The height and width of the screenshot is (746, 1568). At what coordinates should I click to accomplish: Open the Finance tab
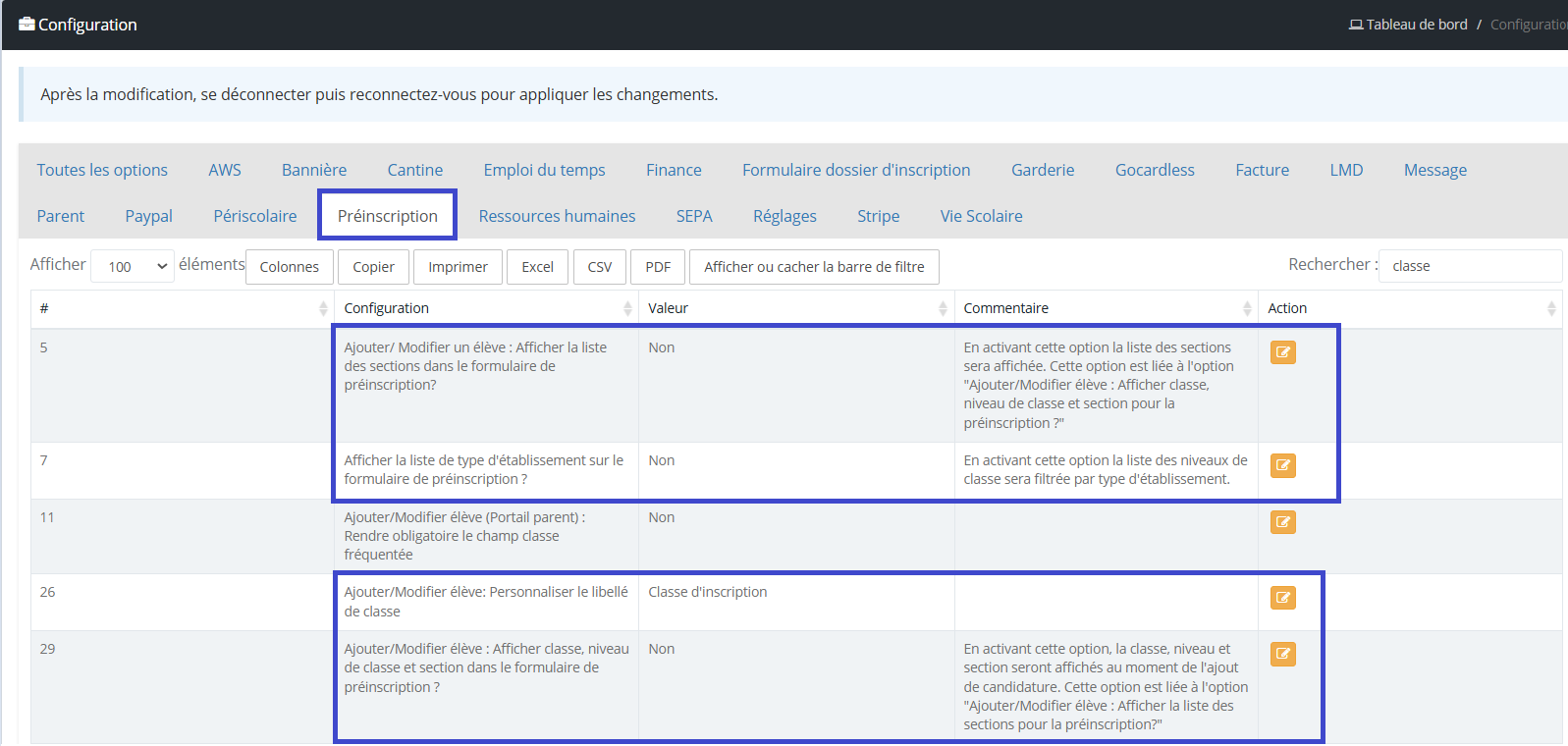tap(674, 170)
